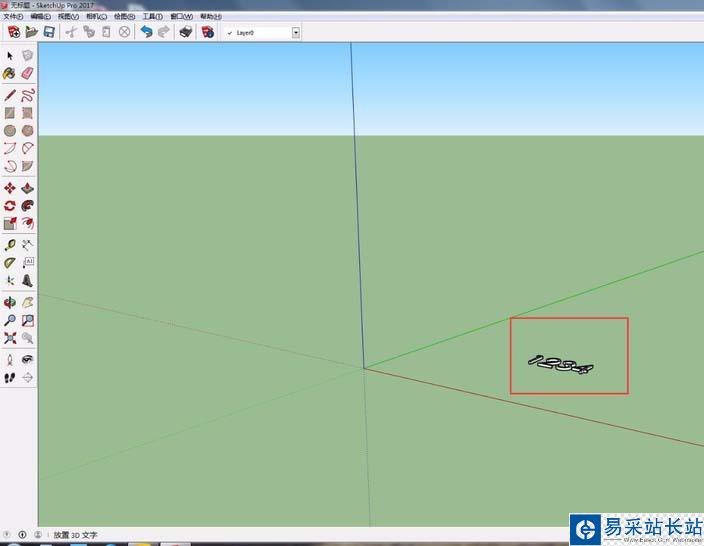Viewport: 704px width, 546px height.
Task: Pick the Pie arc tool
Action: [x=27, y=166]
